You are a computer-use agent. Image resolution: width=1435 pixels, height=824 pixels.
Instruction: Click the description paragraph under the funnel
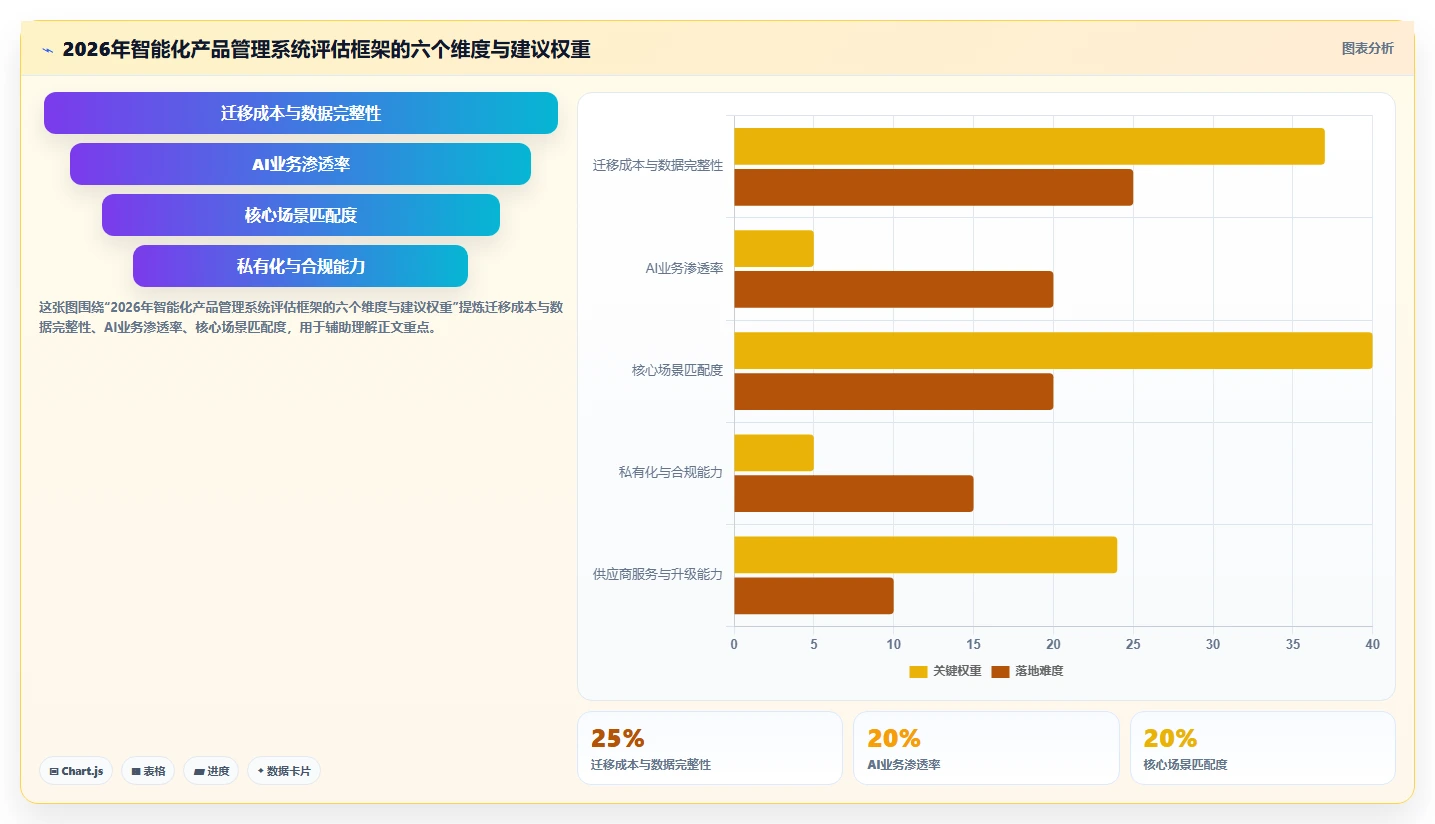pyautogui.click(x=301, y=317)
